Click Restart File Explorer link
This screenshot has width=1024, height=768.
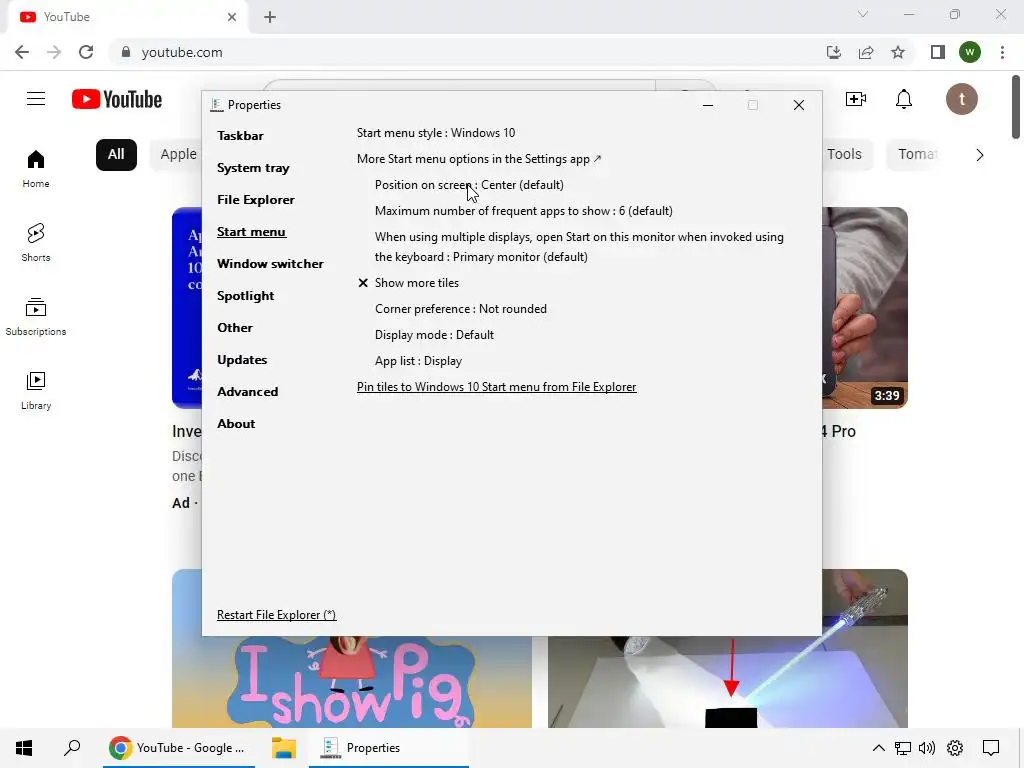click(276, 615)
